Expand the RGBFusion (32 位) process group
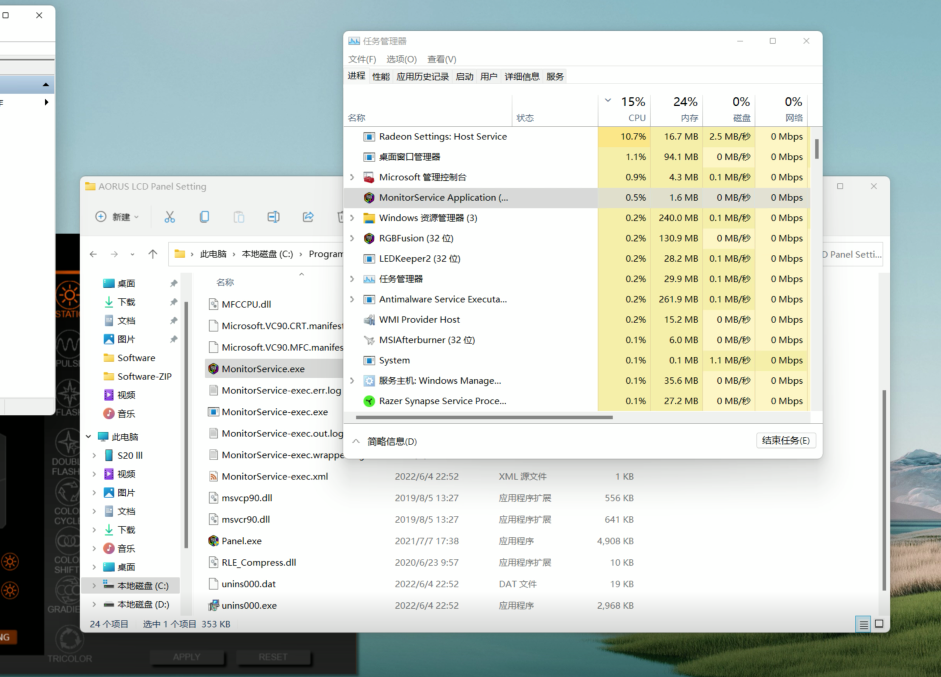 [x=352, y=238]
